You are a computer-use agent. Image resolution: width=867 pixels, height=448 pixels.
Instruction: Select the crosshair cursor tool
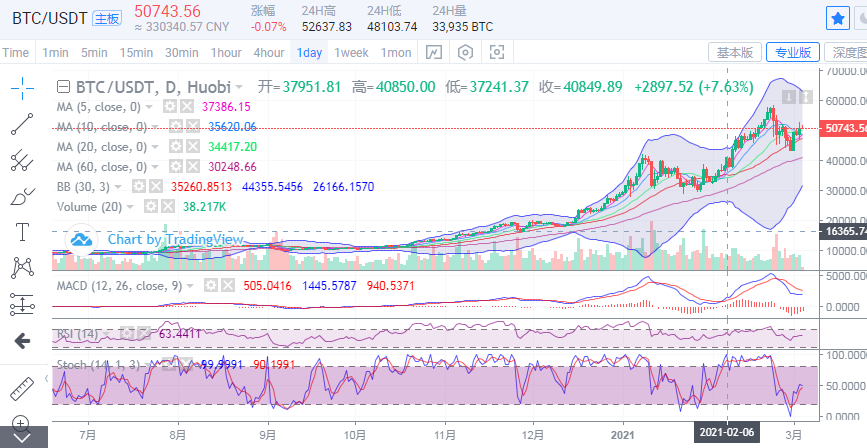point(22,87)
